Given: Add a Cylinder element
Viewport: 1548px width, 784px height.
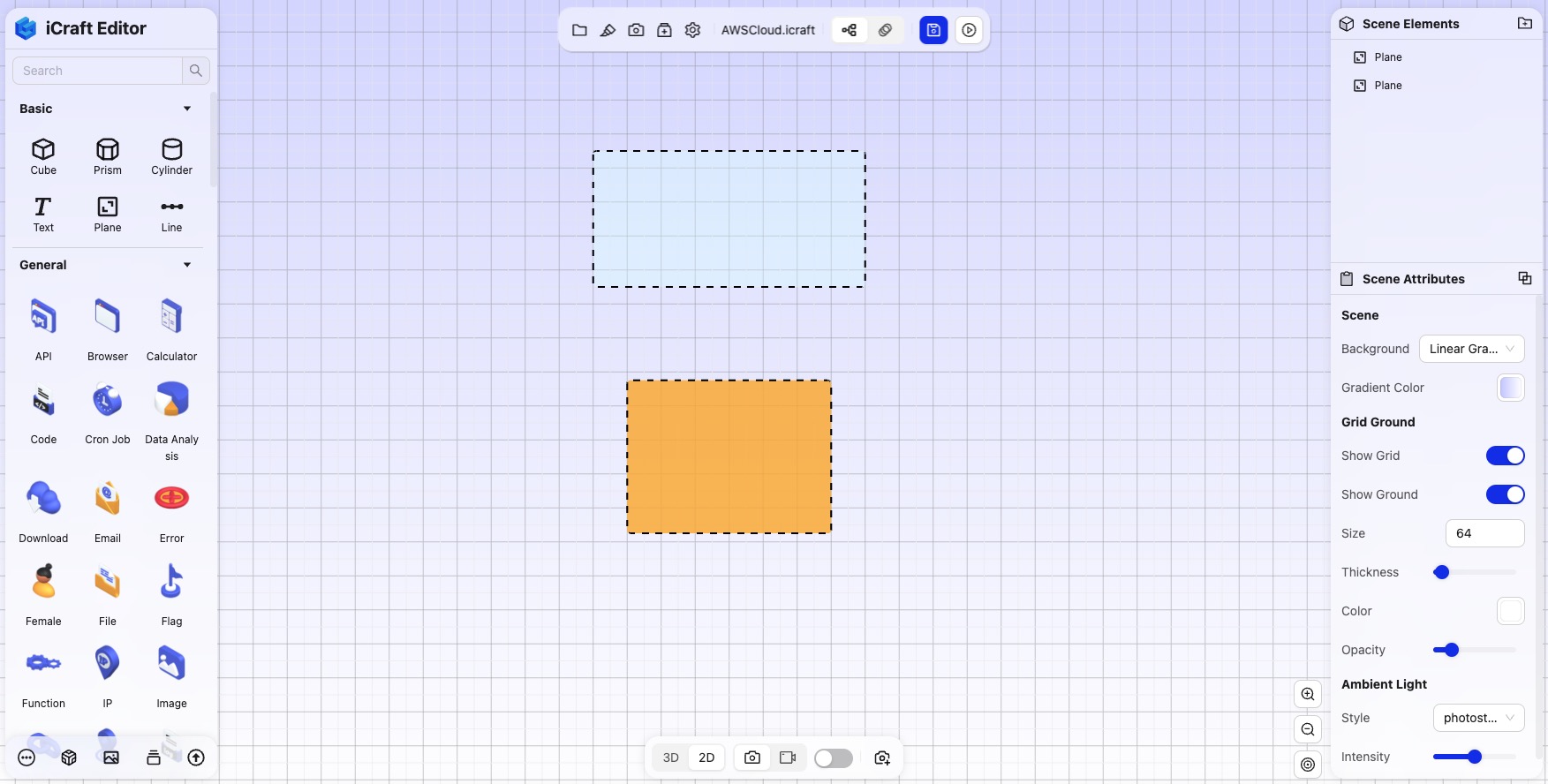Looking at the screenshot, I should pos(171,157).
